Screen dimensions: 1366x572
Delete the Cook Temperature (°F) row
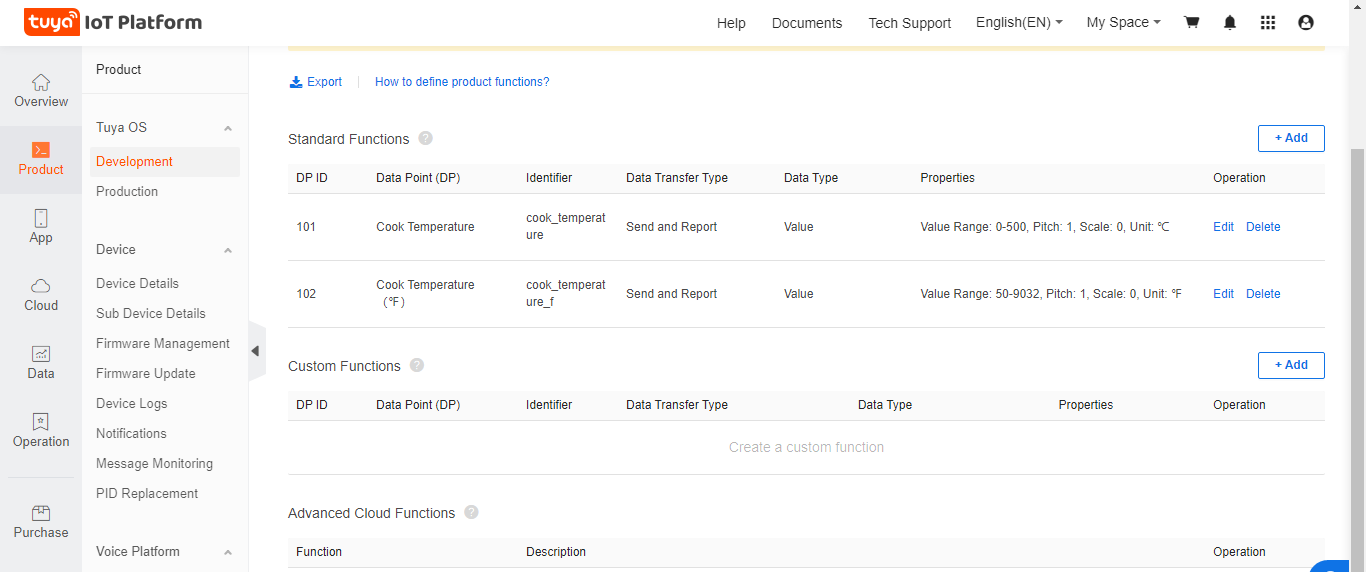[1262, 294]
